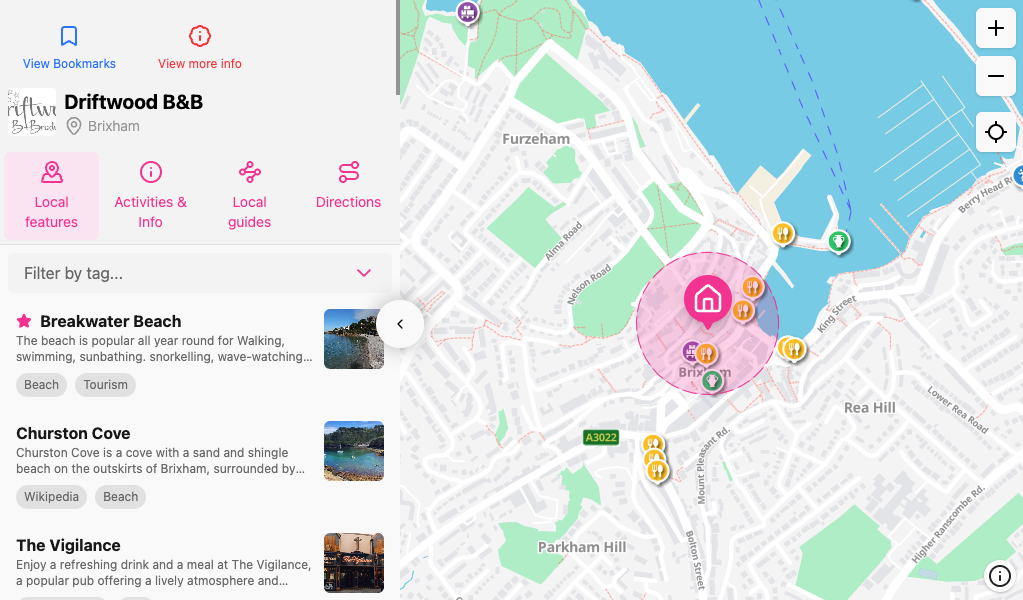1023x600 pixels.
Task: Open the Breakwater Beach thumbnail image
Action: pos(353,339)
